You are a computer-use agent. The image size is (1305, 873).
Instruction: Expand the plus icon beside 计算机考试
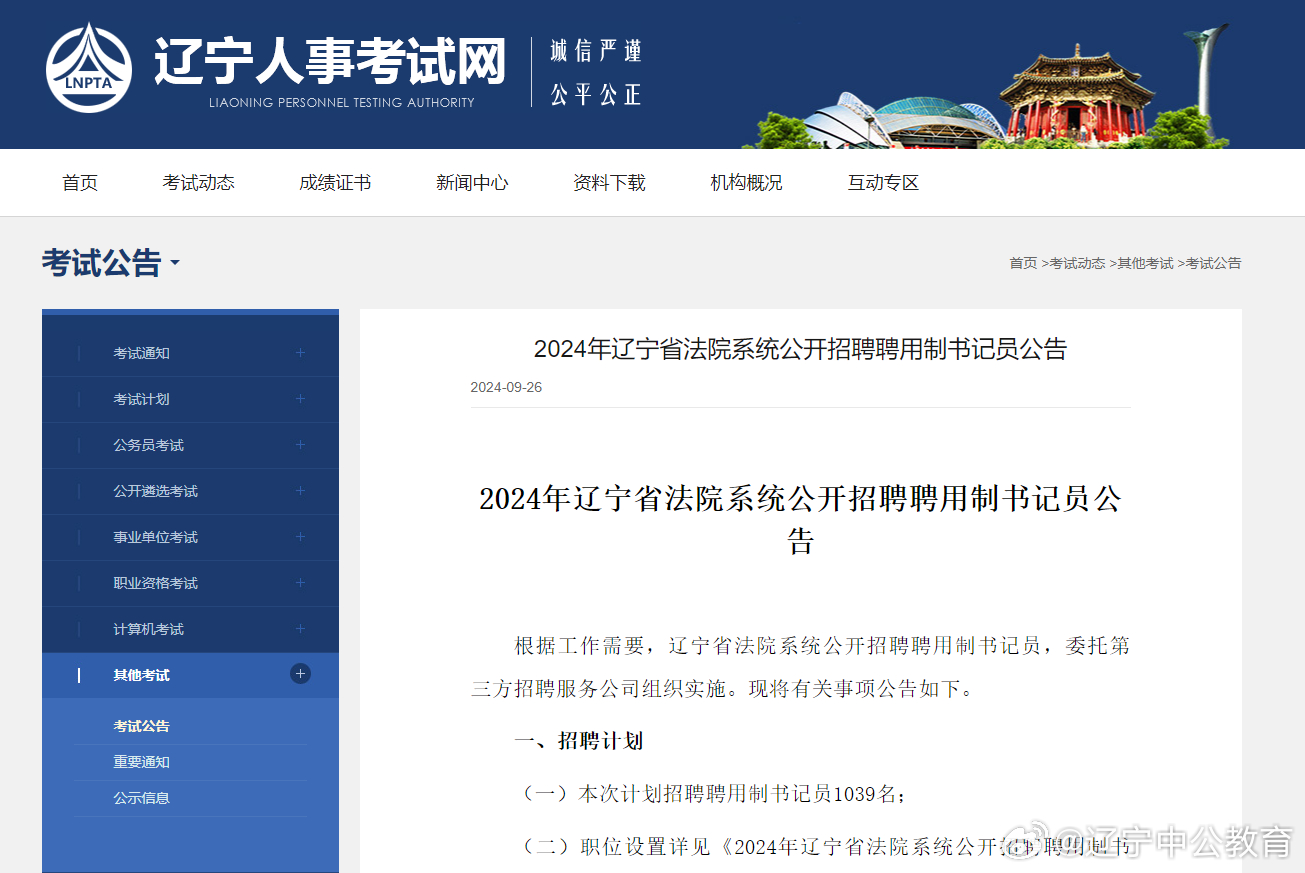pos(300,629)
